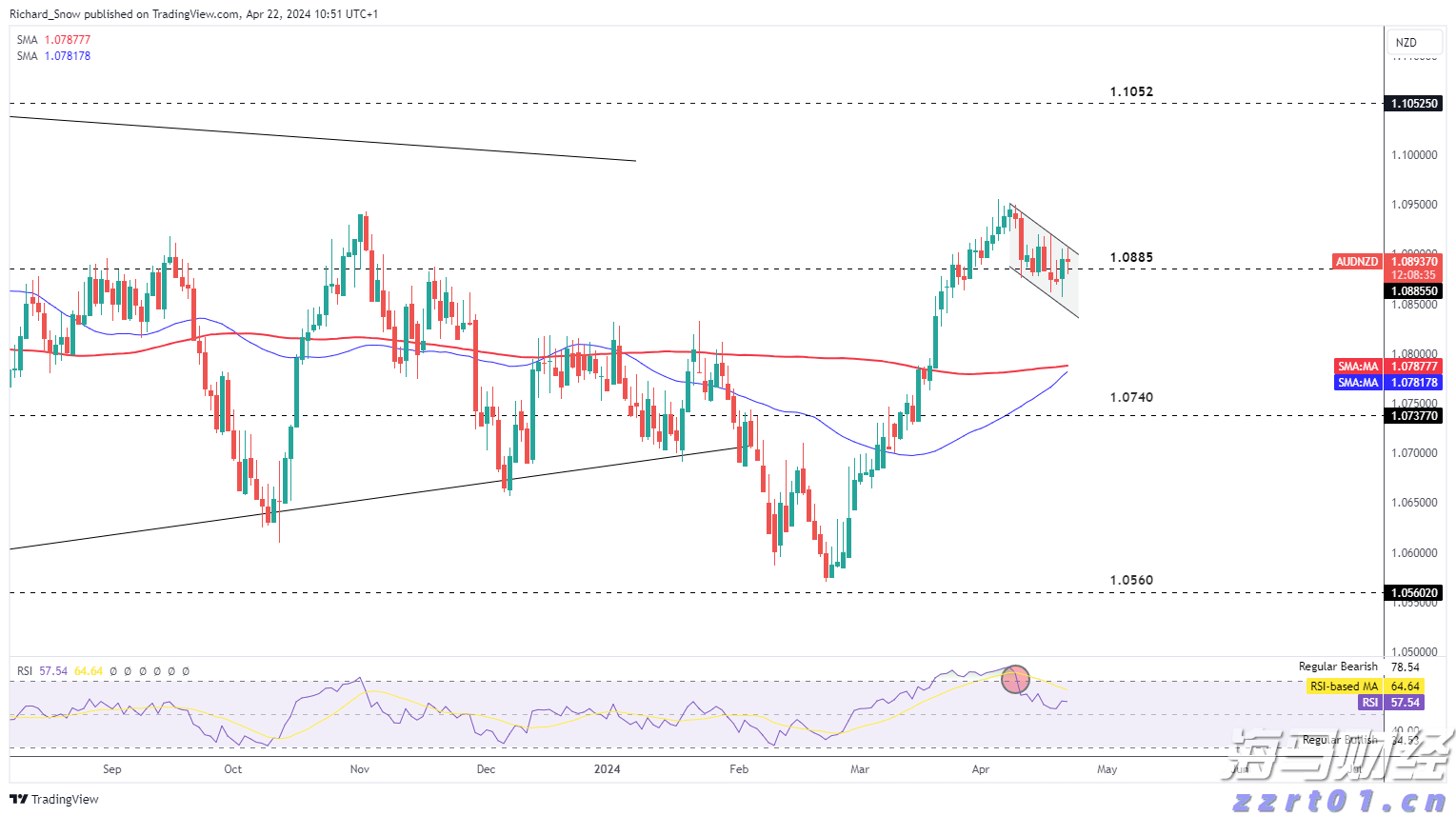
Task: Click the Apr label on time axis
Action: coord(981,769)
